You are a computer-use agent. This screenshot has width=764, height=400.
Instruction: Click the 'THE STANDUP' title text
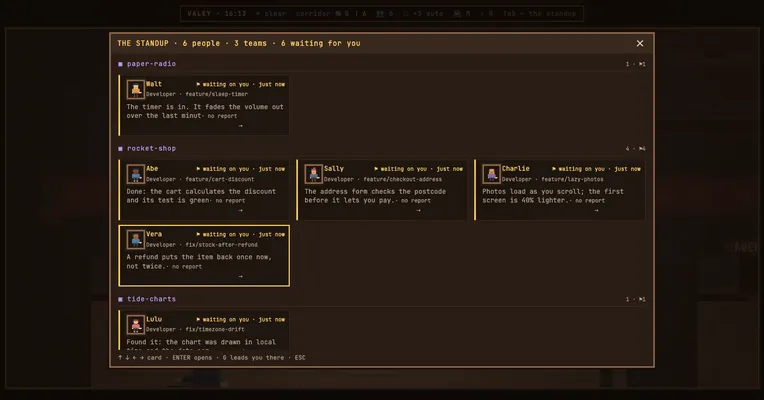click(143, 43)
